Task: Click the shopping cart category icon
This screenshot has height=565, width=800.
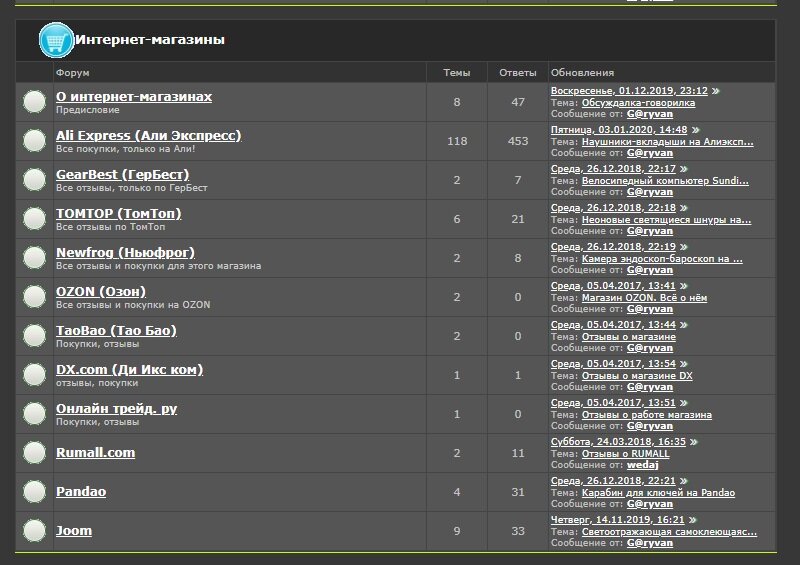Action: coord(56,40)
